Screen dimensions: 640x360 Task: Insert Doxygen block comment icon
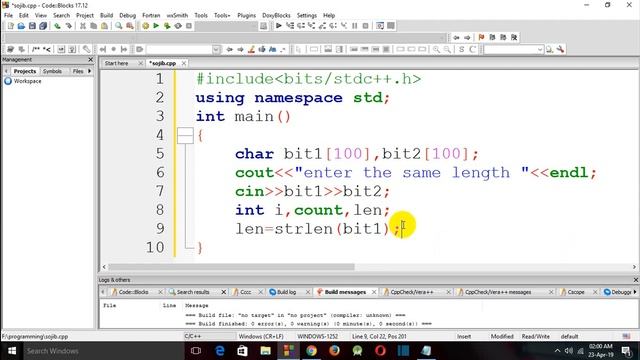coord(36,49)
